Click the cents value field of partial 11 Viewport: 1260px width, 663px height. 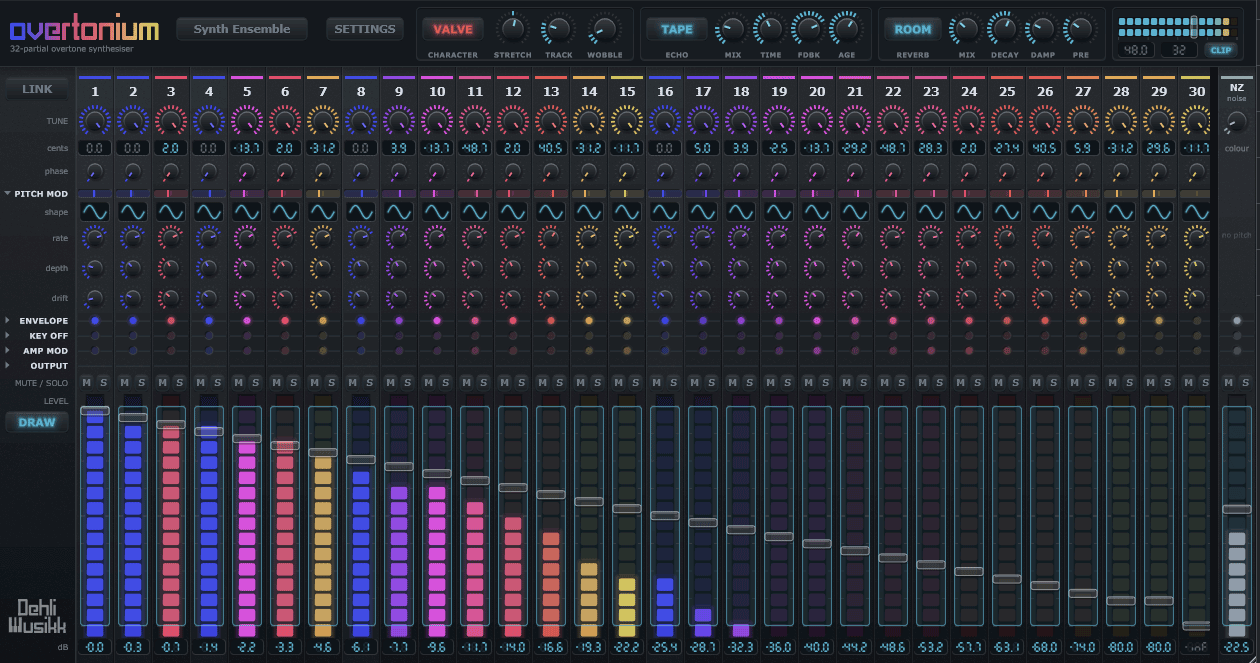(475, 148)
